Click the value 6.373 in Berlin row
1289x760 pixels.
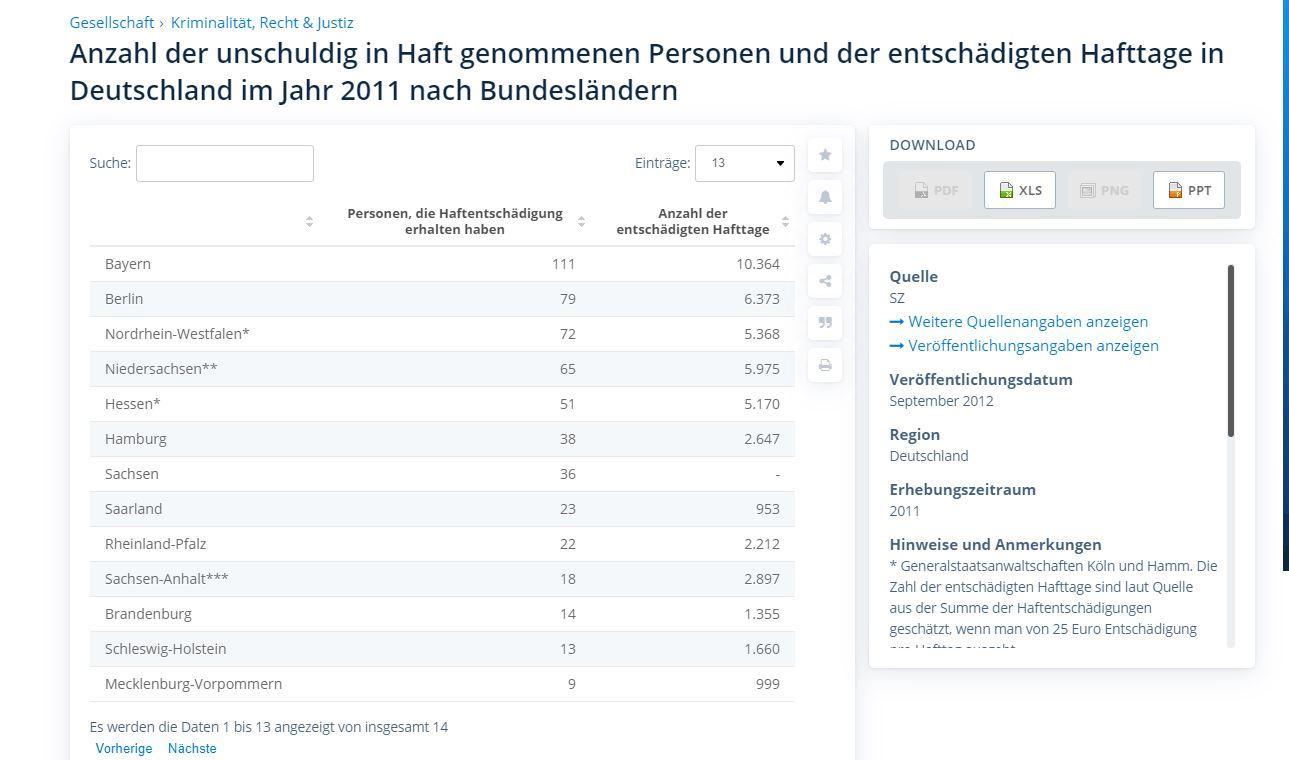762,299
